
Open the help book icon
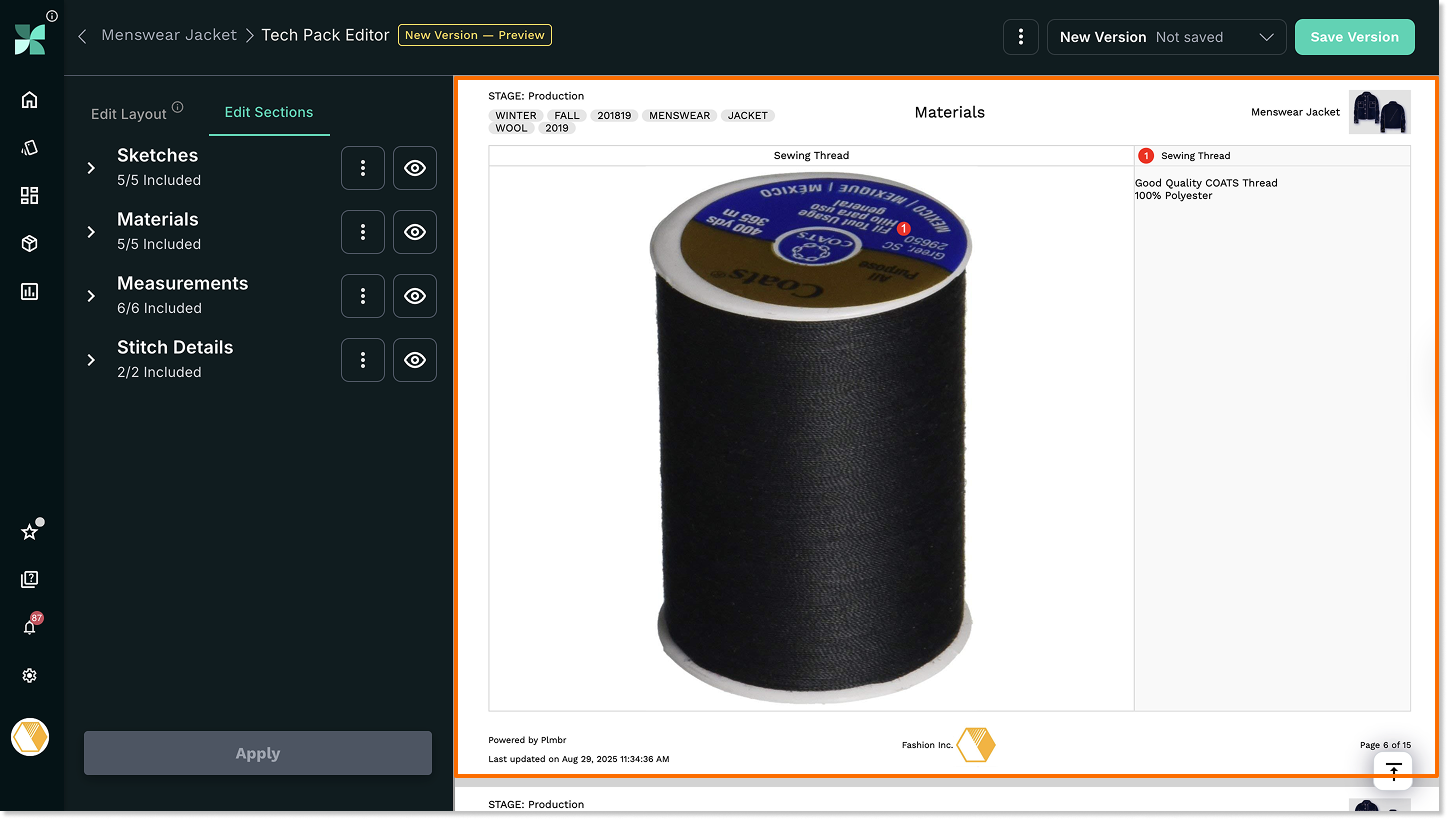29,579
